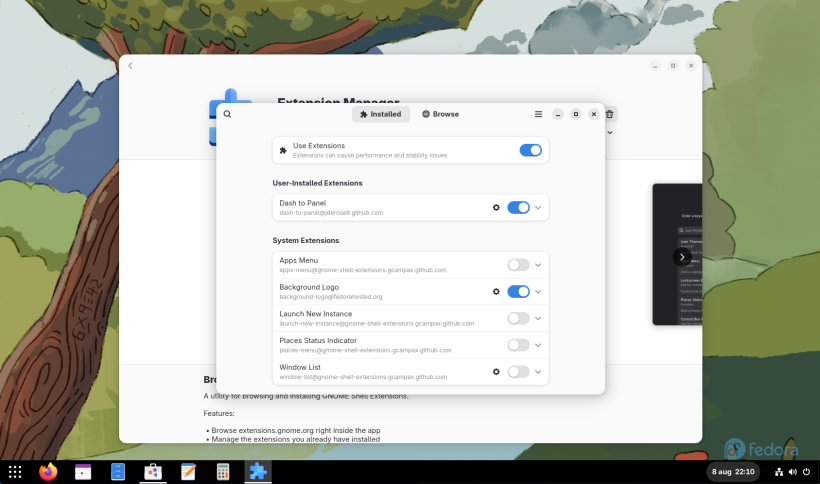The width and height of the screenshot is (820, 484).
Task: Enable the Apps Menu extension
Action: point(518,265)
